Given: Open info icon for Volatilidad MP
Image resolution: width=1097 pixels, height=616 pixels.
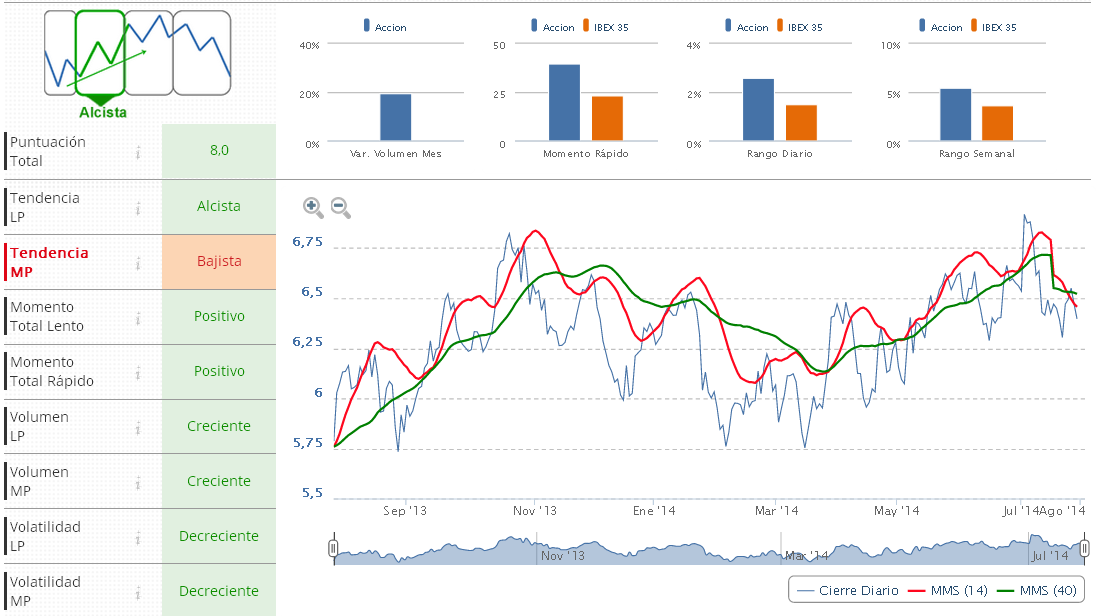Looking at the screenshot, I should (138, 592).
